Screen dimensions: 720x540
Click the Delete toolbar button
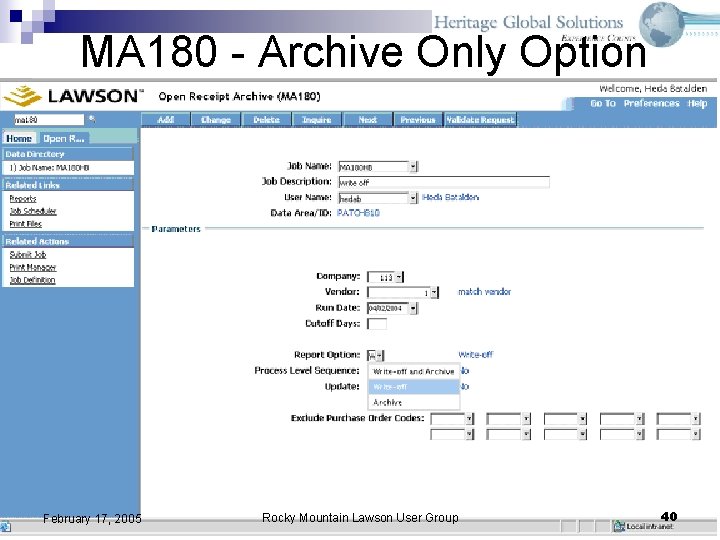point(266,119)
